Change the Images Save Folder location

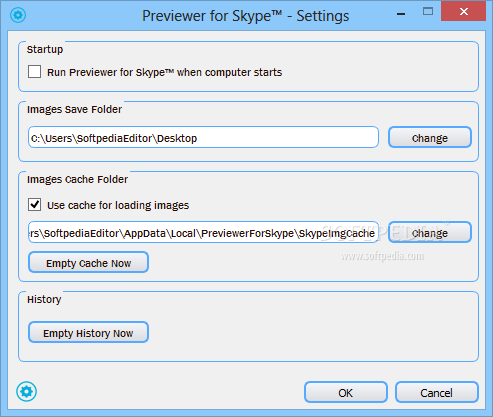tap(430, 137)
